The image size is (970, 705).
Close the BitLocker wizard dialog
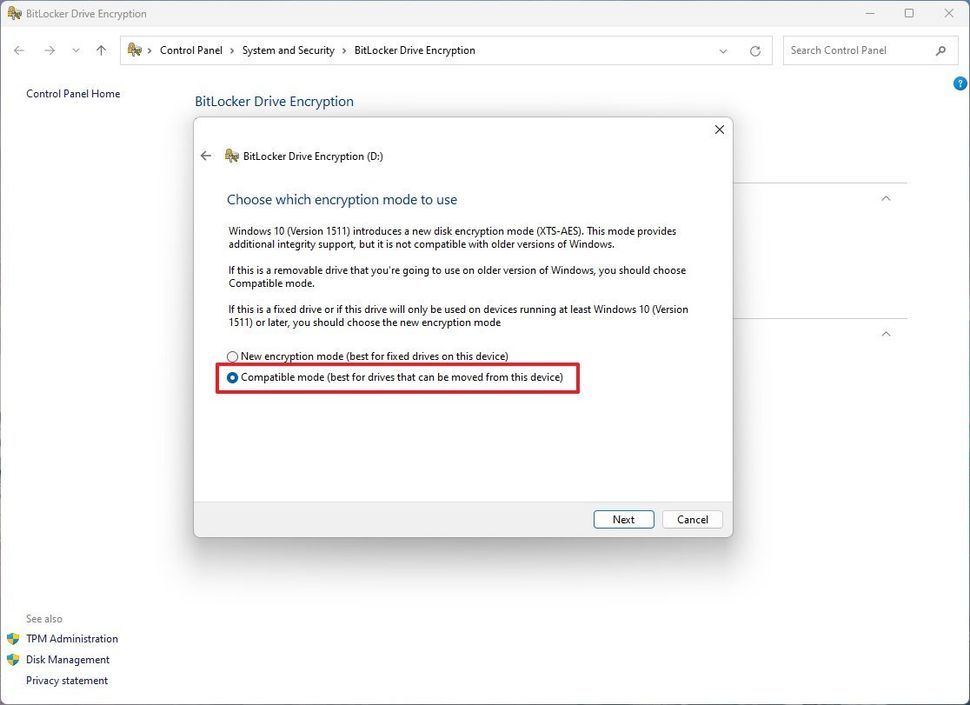[719, 129]
